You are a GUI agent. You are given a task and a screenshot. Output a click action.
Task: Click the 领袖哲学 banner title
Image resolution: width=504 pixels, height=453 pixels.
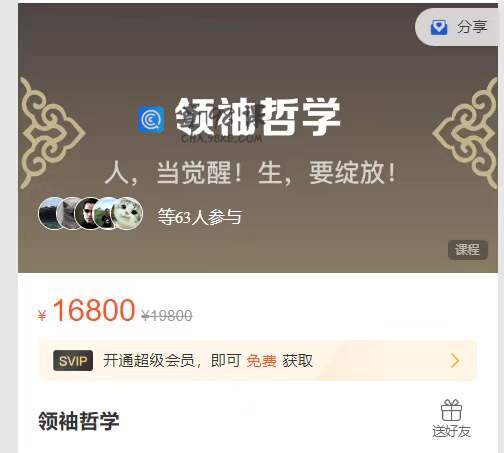[257, 117]
